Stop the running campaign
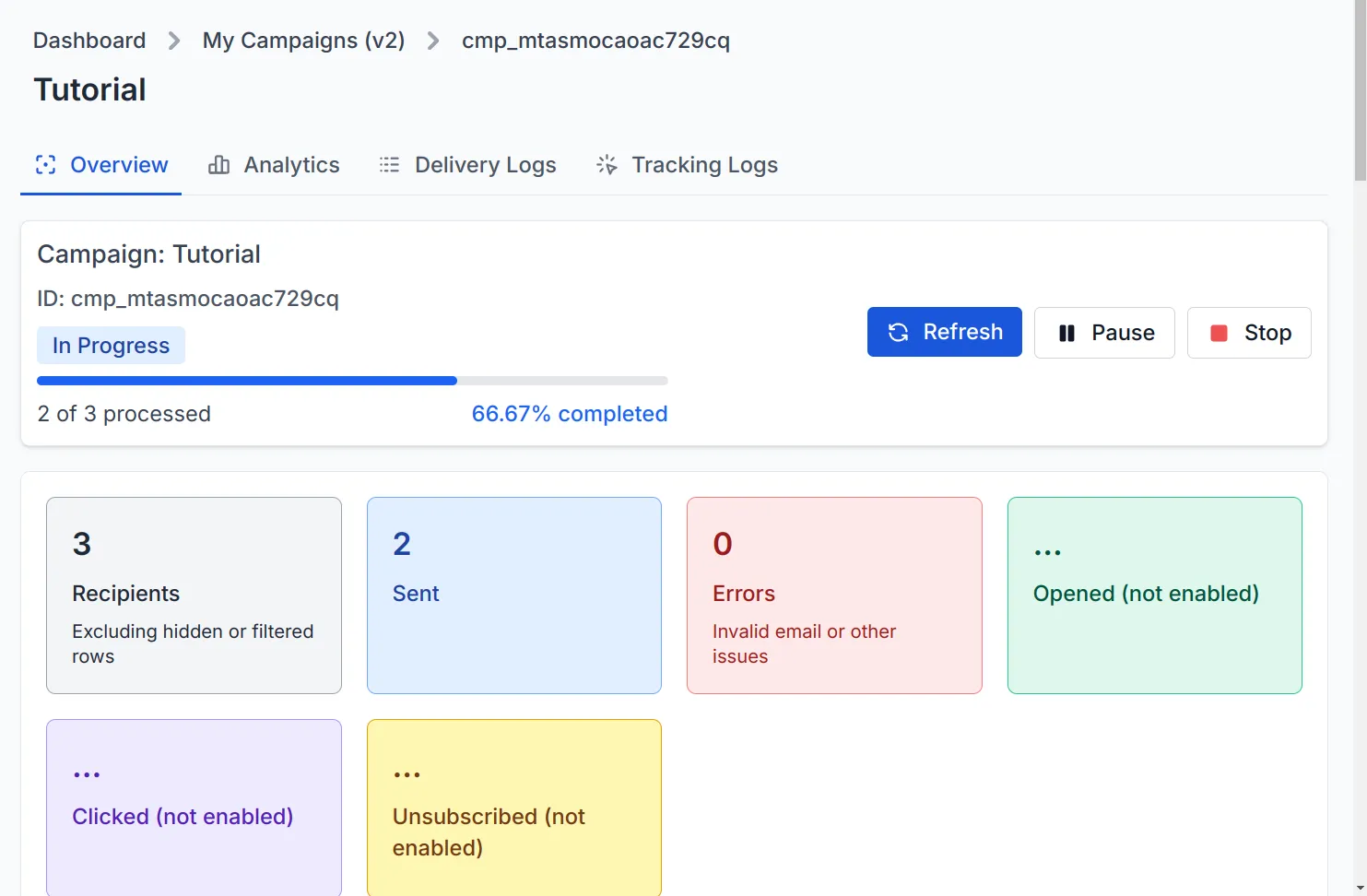 1249,333
